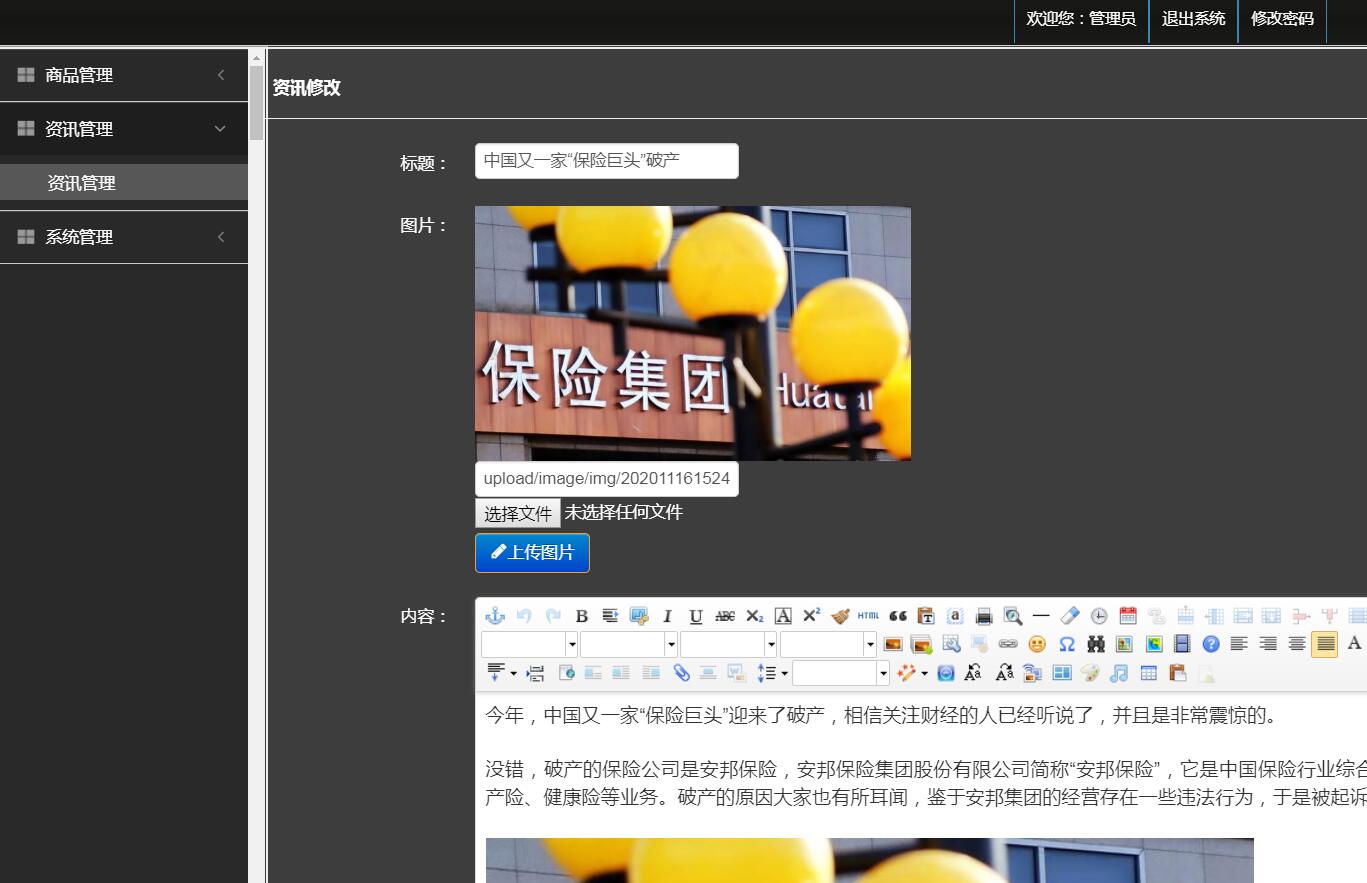Toggle strikethrough ABC formatting
Viewport: 1367px width, 883px height.
[725, 616]
